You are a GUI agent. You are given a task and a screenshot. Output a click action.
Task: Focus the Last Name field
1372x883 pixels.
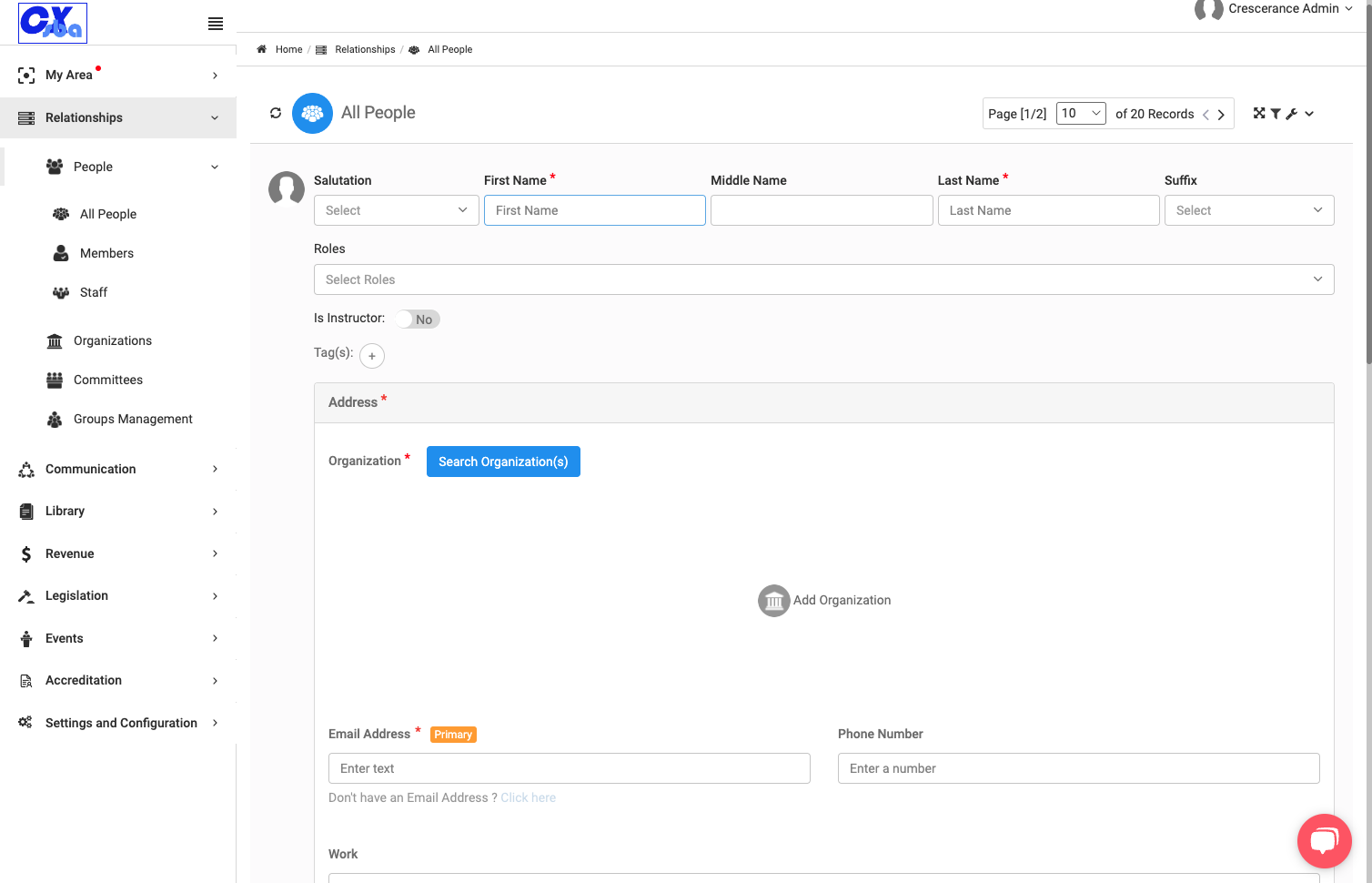point(1049,210)
